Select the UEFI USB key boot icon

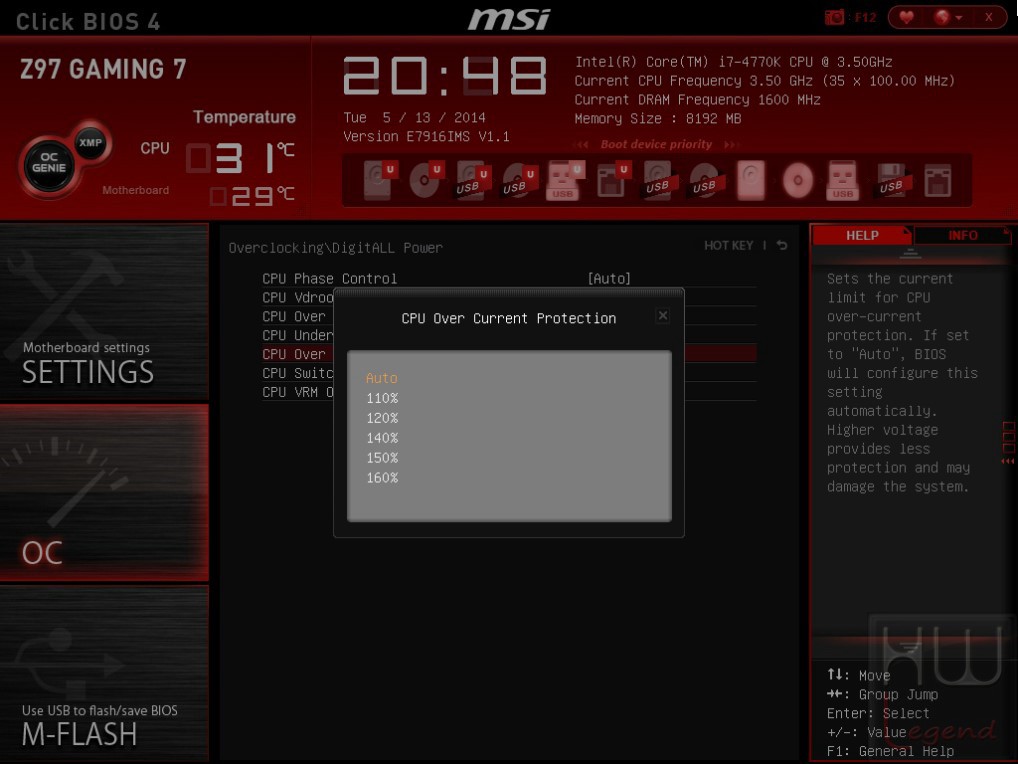[565, 180]
